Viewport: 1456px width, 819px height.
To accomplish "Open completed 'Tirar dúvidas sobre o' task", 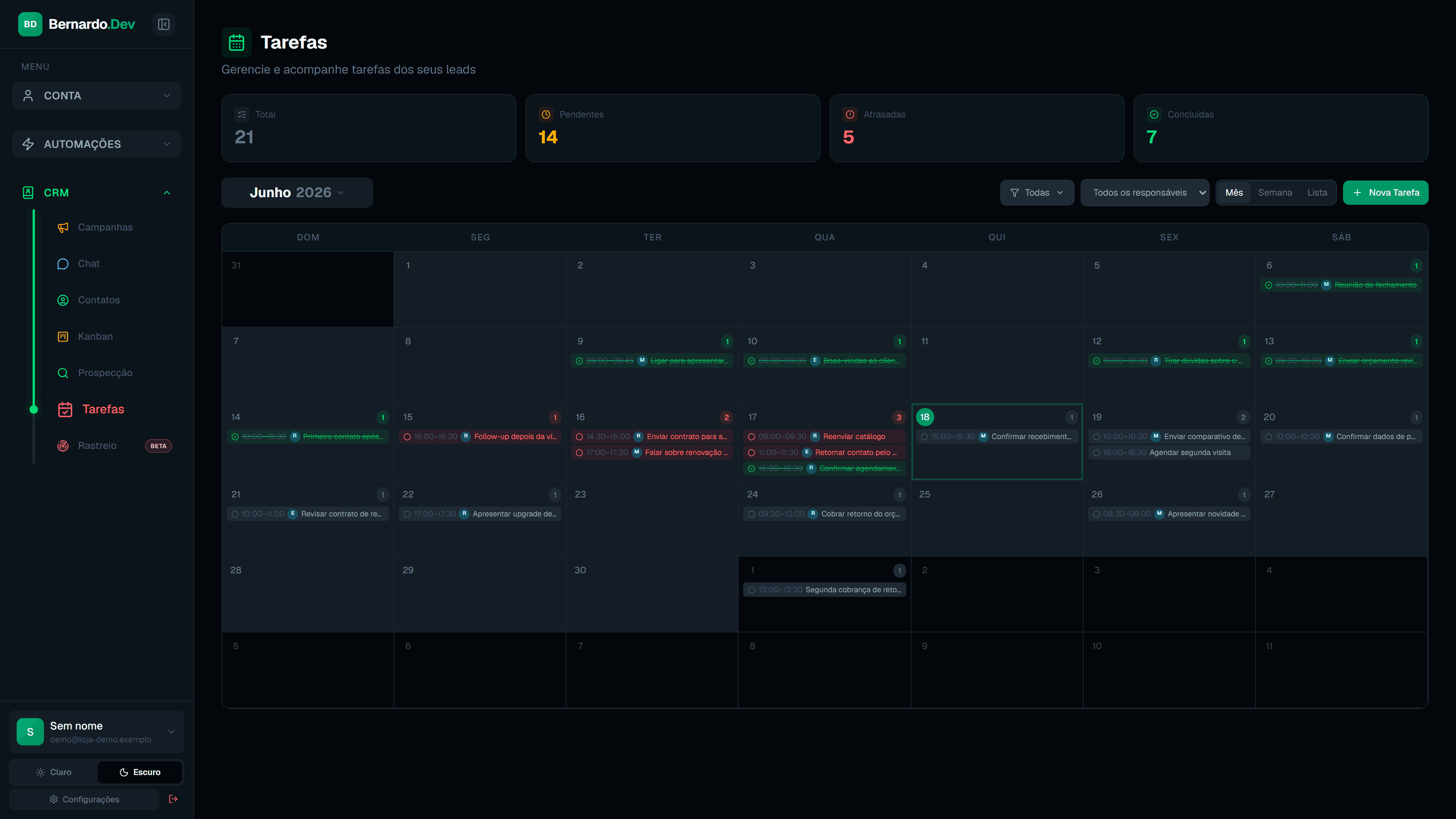I will tap(1169, 361).
